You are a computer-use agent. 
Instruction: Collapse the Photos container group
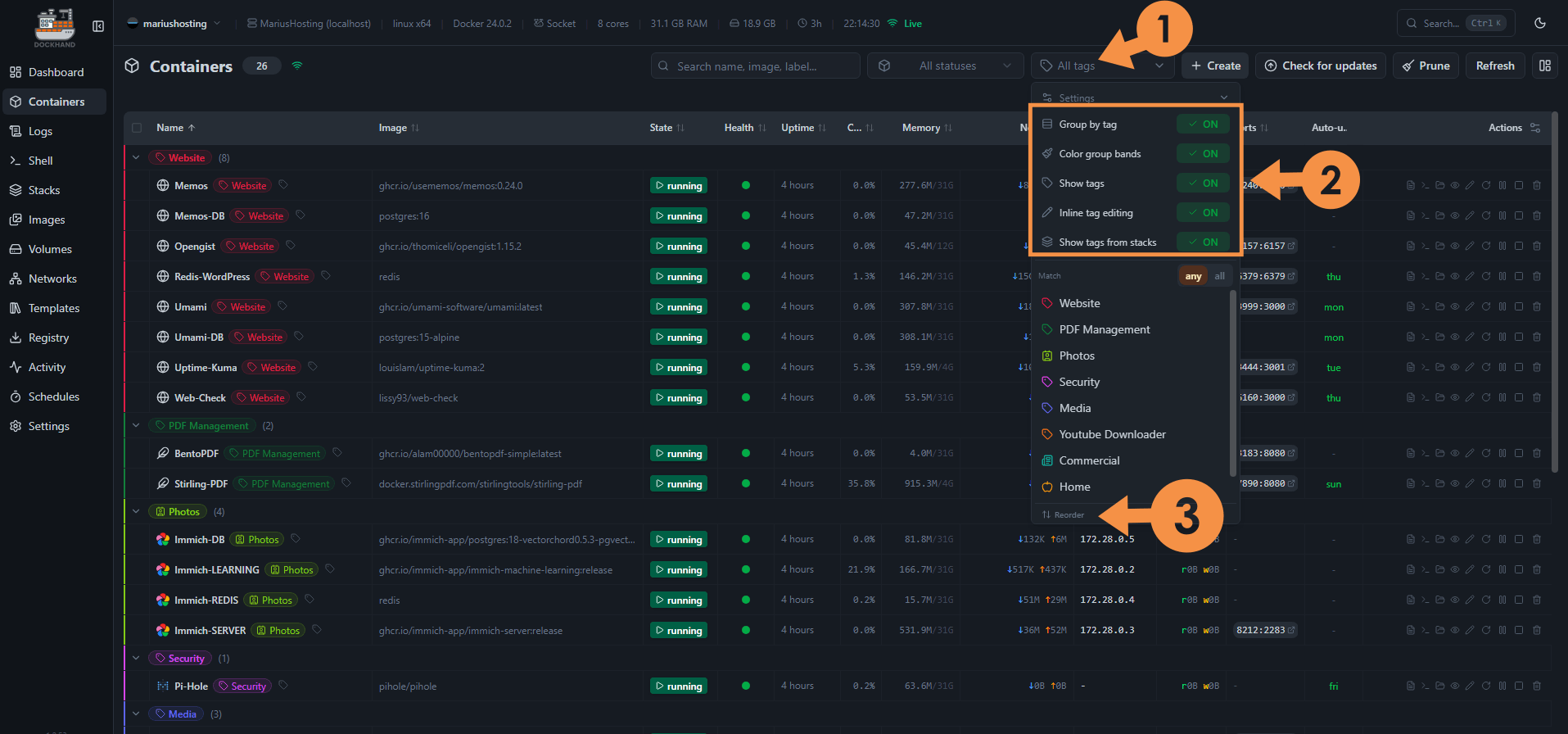pyautogui.click(x=136, y=511)
